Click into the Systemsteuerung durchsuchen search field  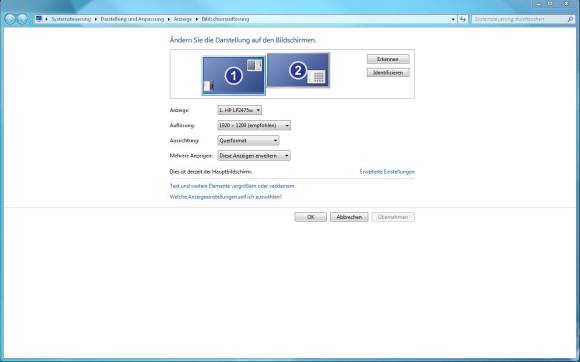[519, 19]
